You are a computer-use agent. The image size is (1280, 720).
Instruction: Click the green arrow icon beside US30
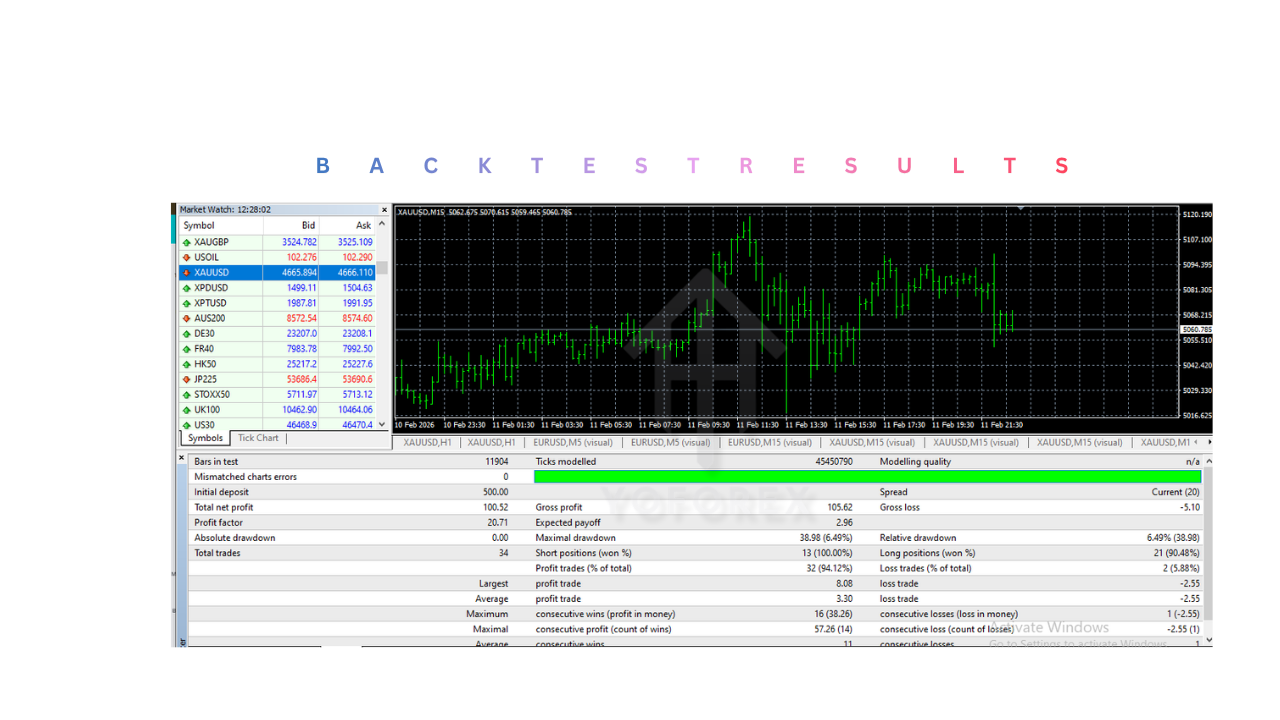tap(187, 424)
